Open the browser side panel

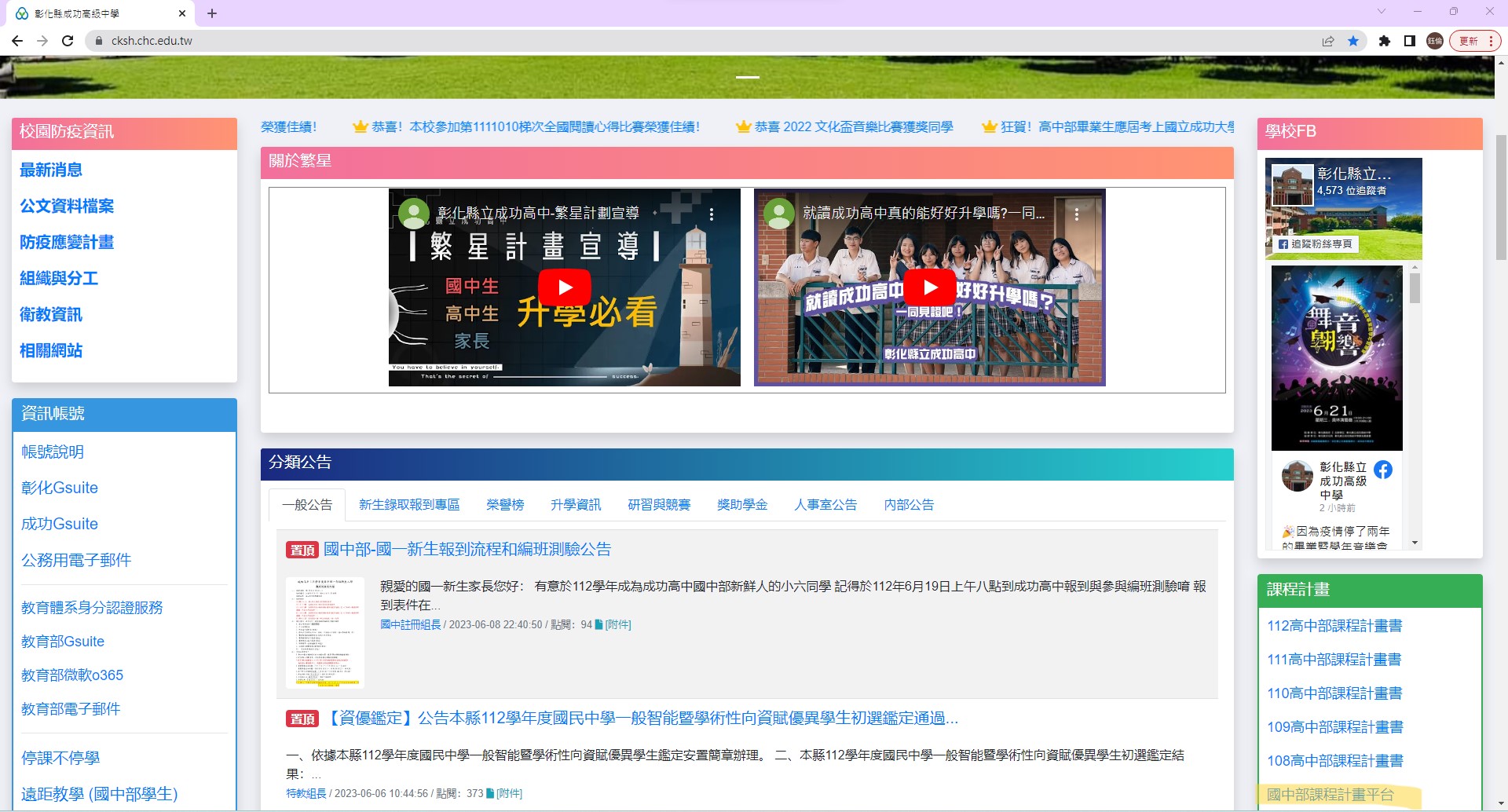[x=1410, y=41]
